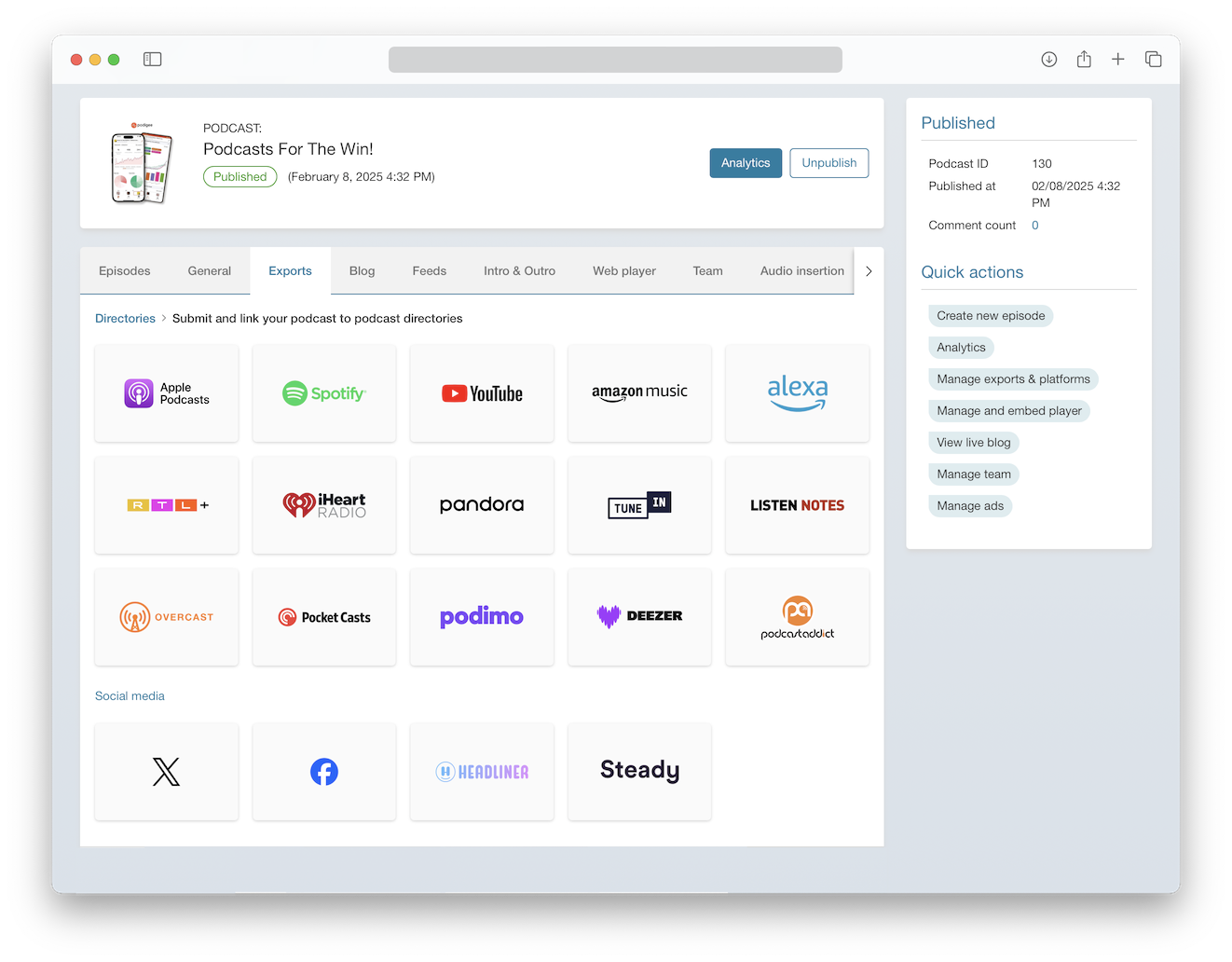
Task: Open the Steady card
Action: tap(639, 772)
